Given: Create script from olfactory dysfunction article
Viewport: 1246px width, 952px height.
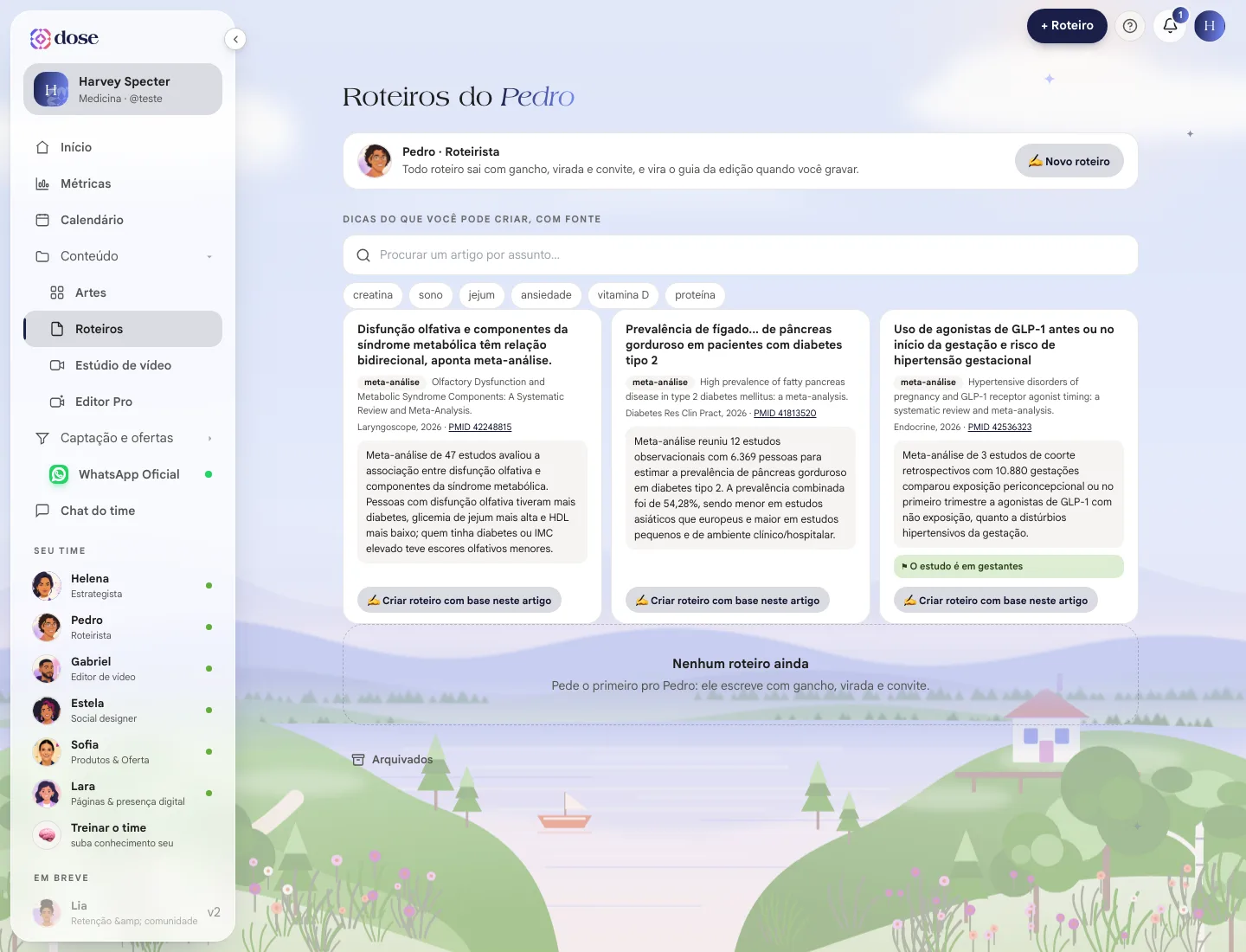Looking at the screenshot, I should [459, 601].
